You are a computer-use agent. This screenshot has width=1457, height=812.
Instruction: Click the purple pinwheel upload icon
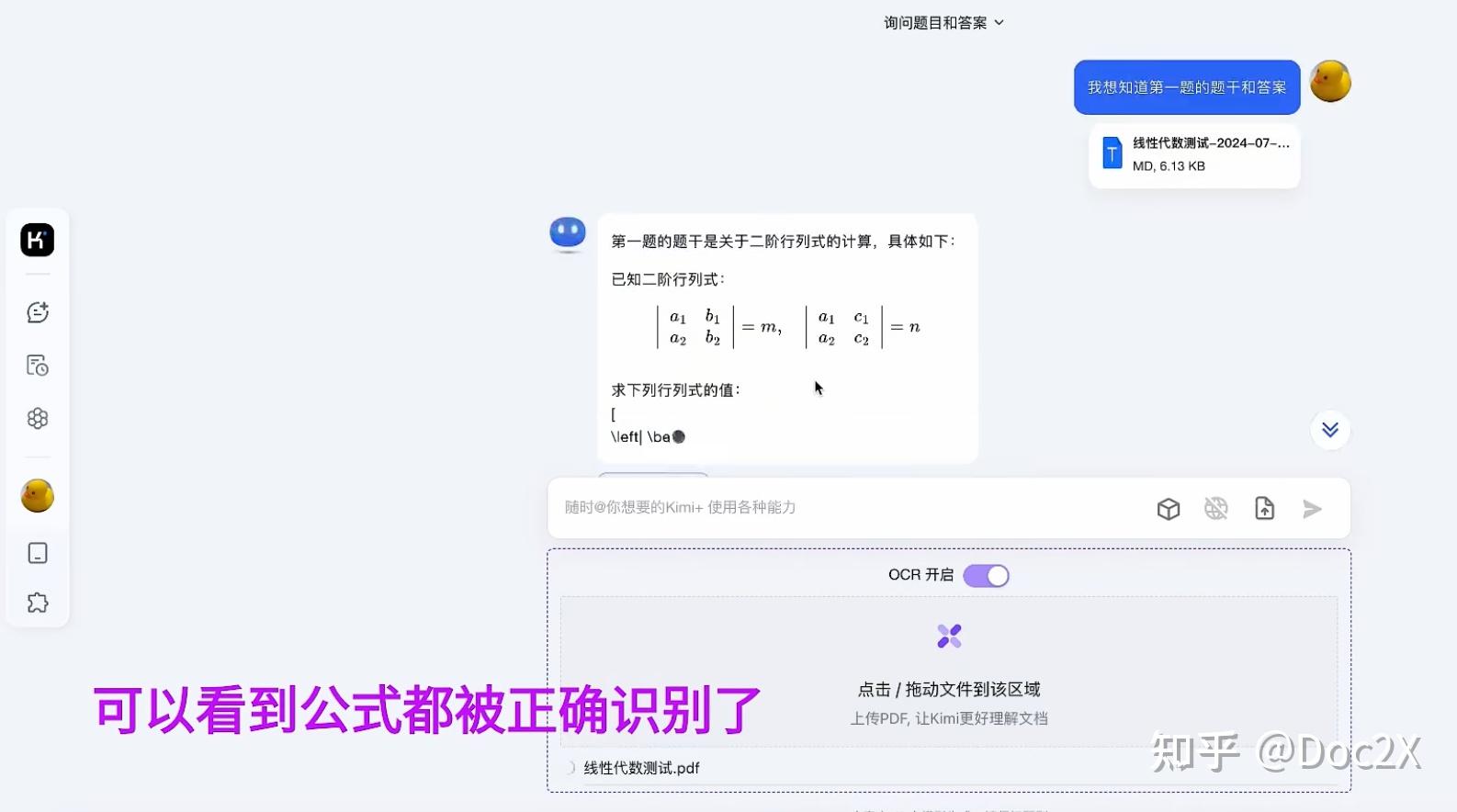click(x=949, y=636)
